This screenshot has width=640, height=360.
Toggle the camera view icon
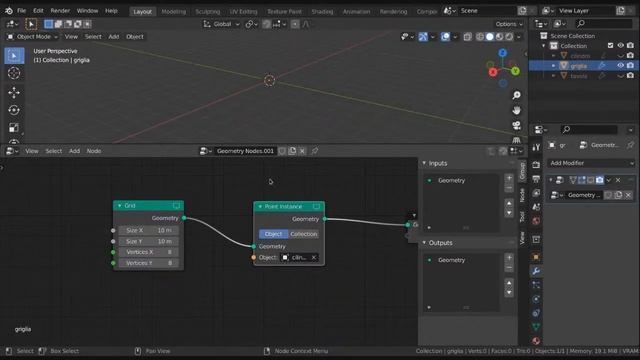[x=516, y=125]
